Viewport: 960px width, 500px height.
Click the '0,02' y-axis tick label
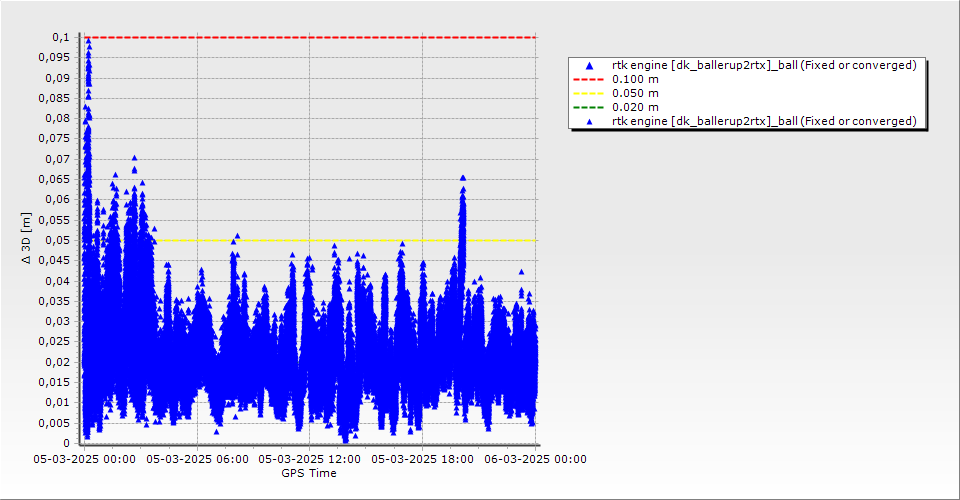[58, 362]
